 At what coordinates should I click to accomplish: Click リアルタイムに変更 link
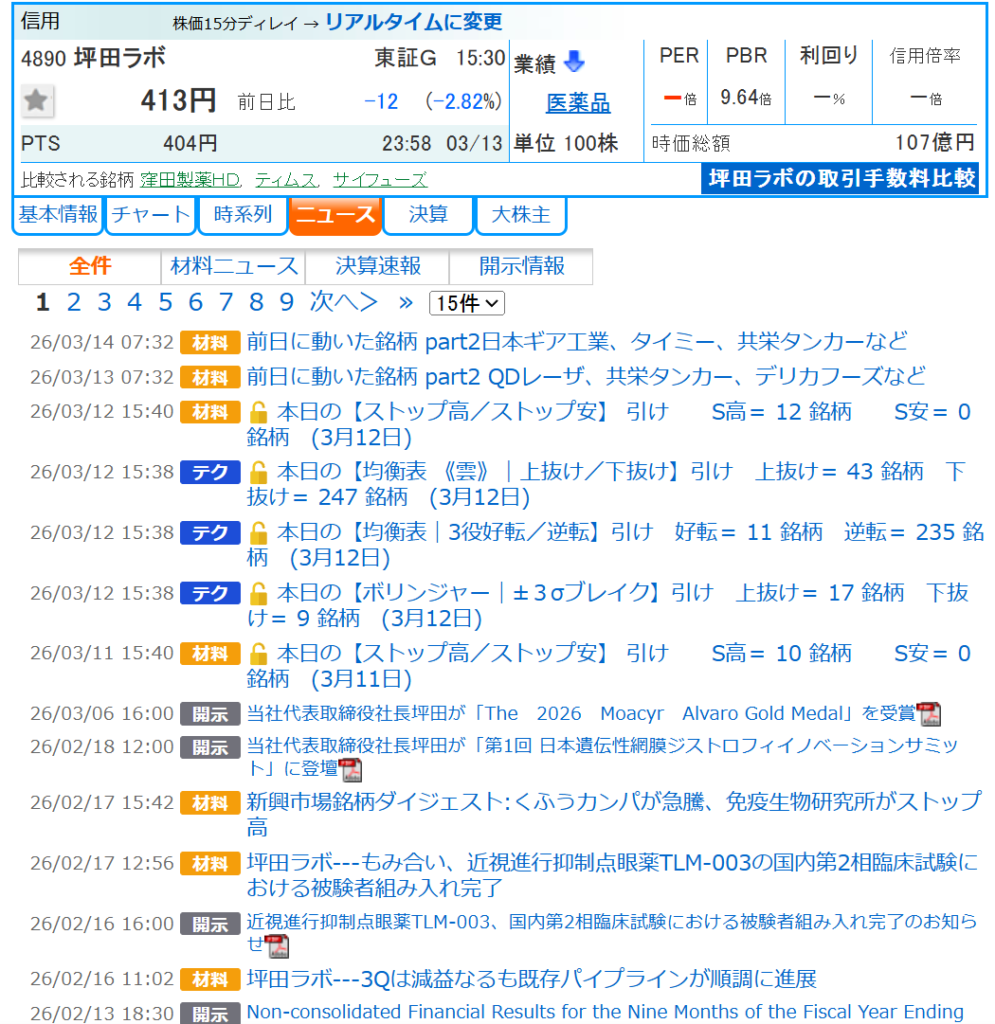(414, 22)
